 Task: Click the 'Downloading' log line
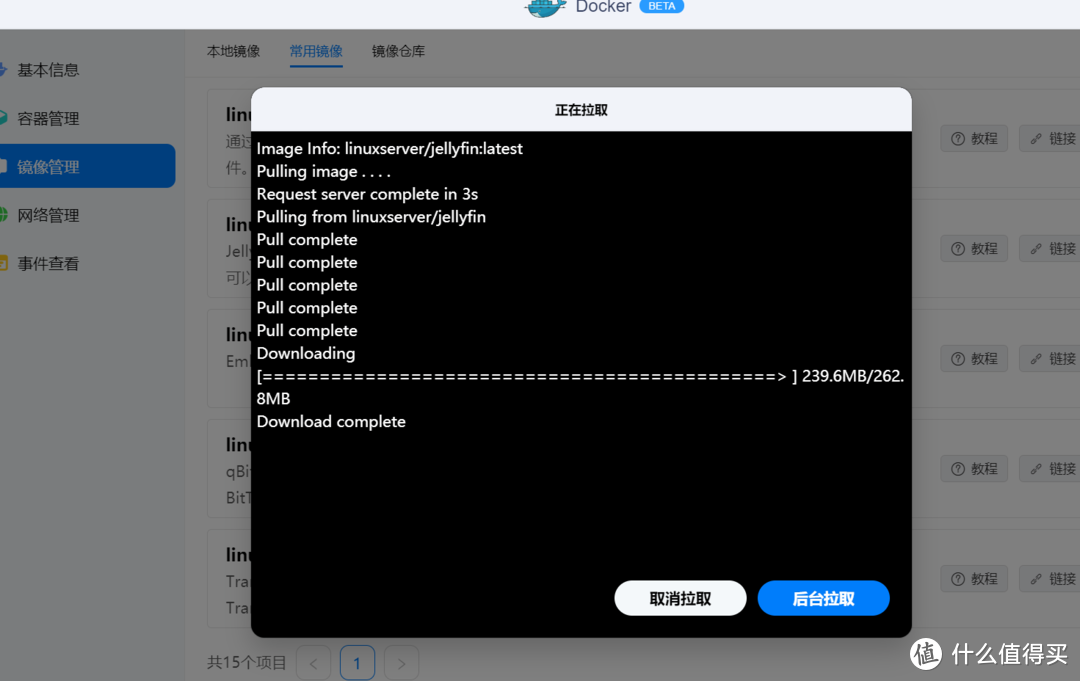pos(306,353)
